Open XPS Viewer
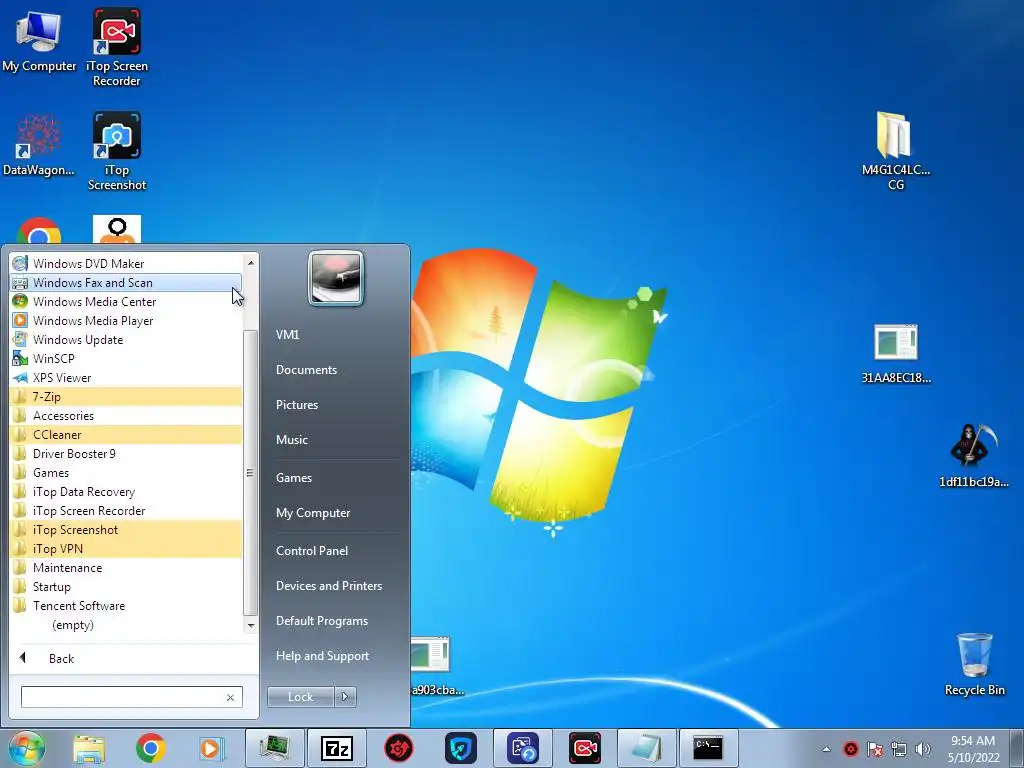The image size is (1024, 768). 126,377
